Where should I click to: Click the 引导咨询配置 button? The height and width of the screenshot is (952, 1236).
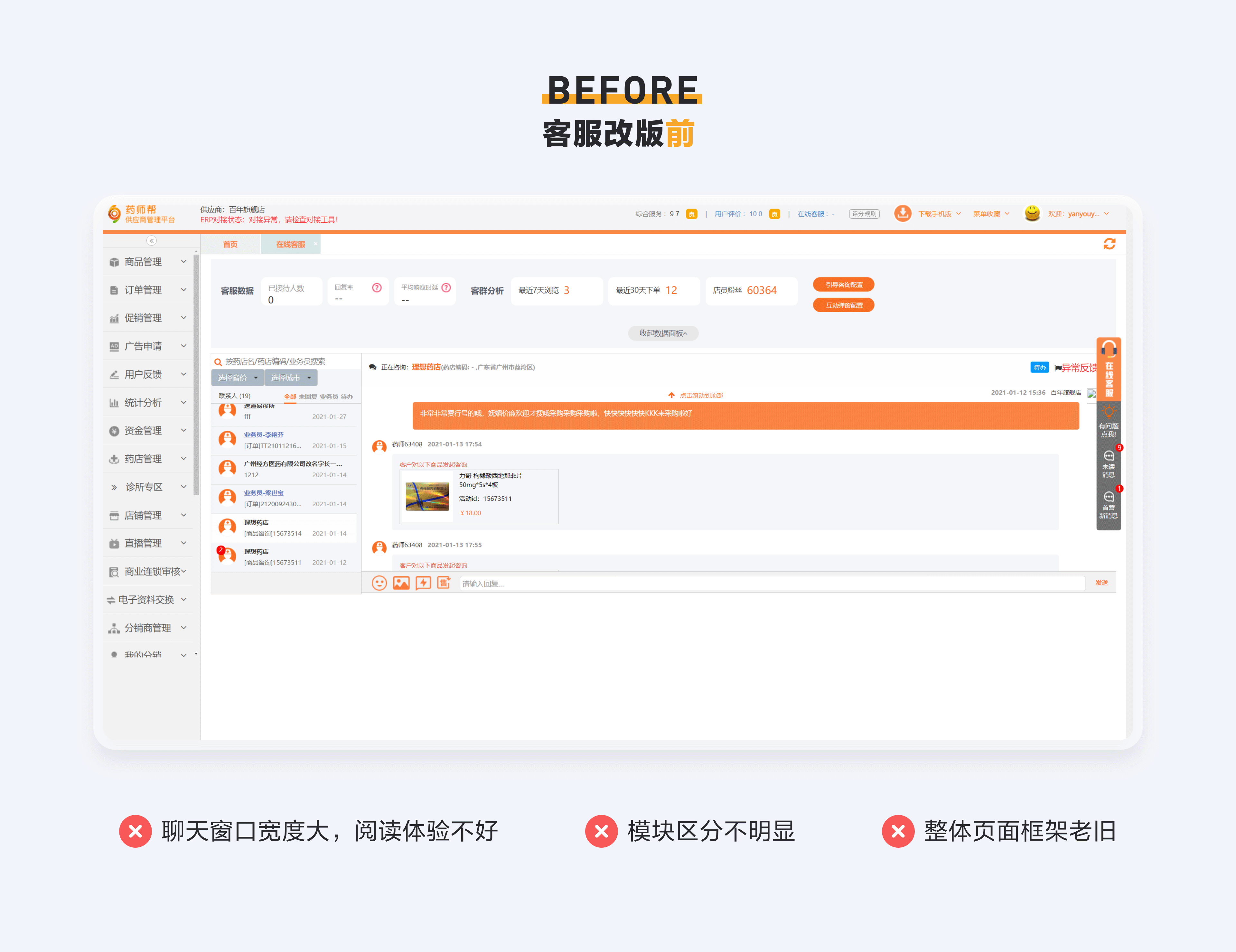click(843, 284)
